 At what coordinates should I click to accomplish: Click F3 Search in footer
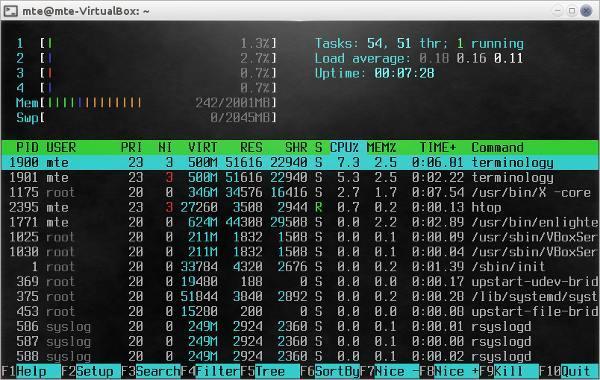click(151, 371)
